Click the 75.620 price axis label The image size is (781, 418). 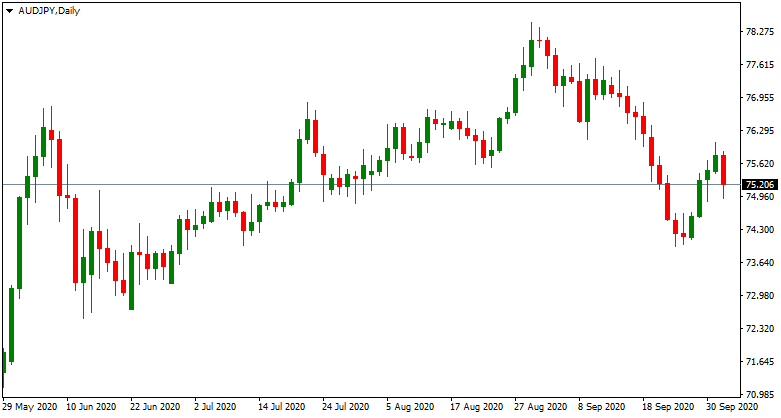pos(759,164)
